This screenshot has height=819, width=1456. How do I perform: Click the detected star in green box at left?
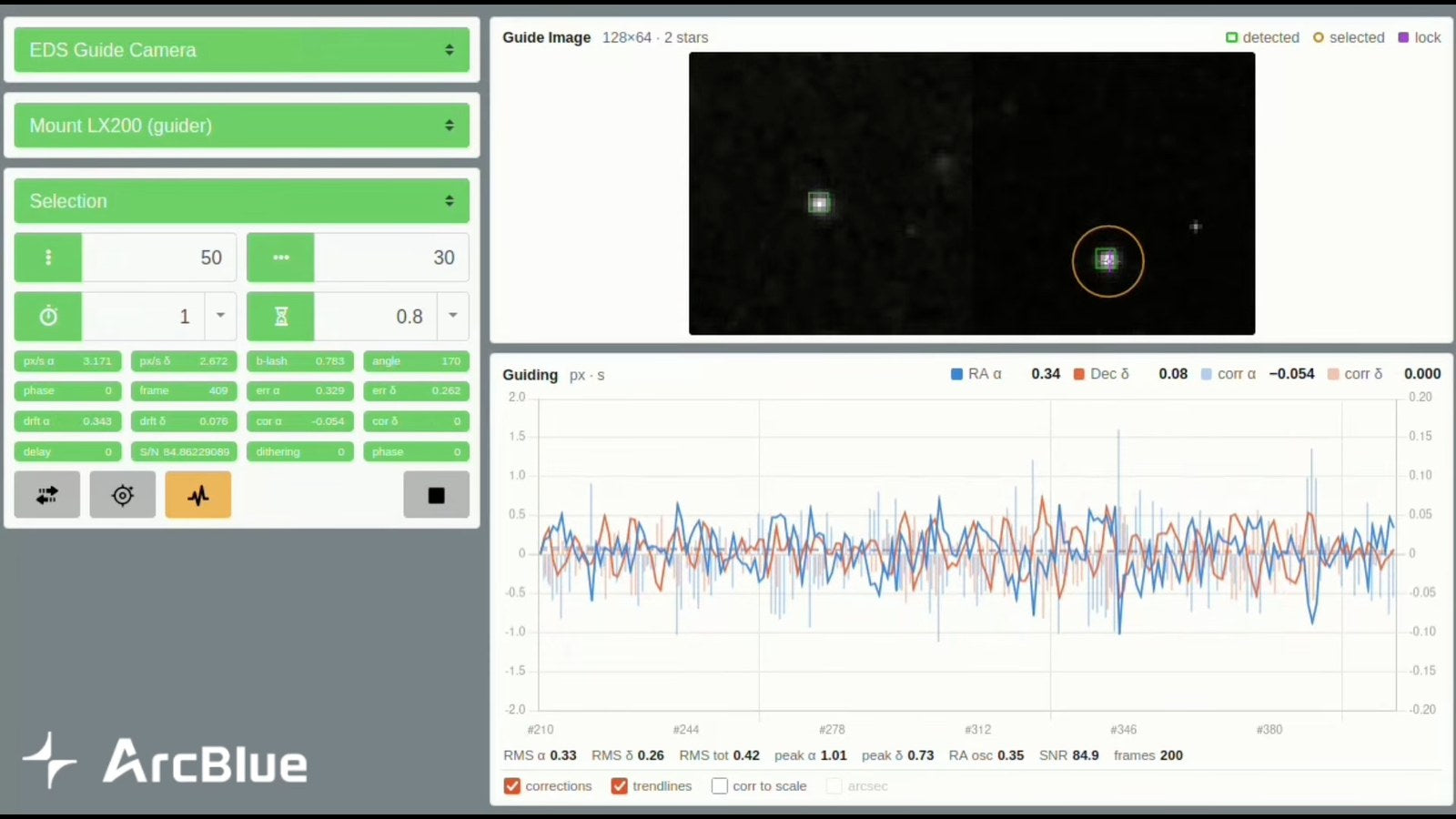point(820,203)
